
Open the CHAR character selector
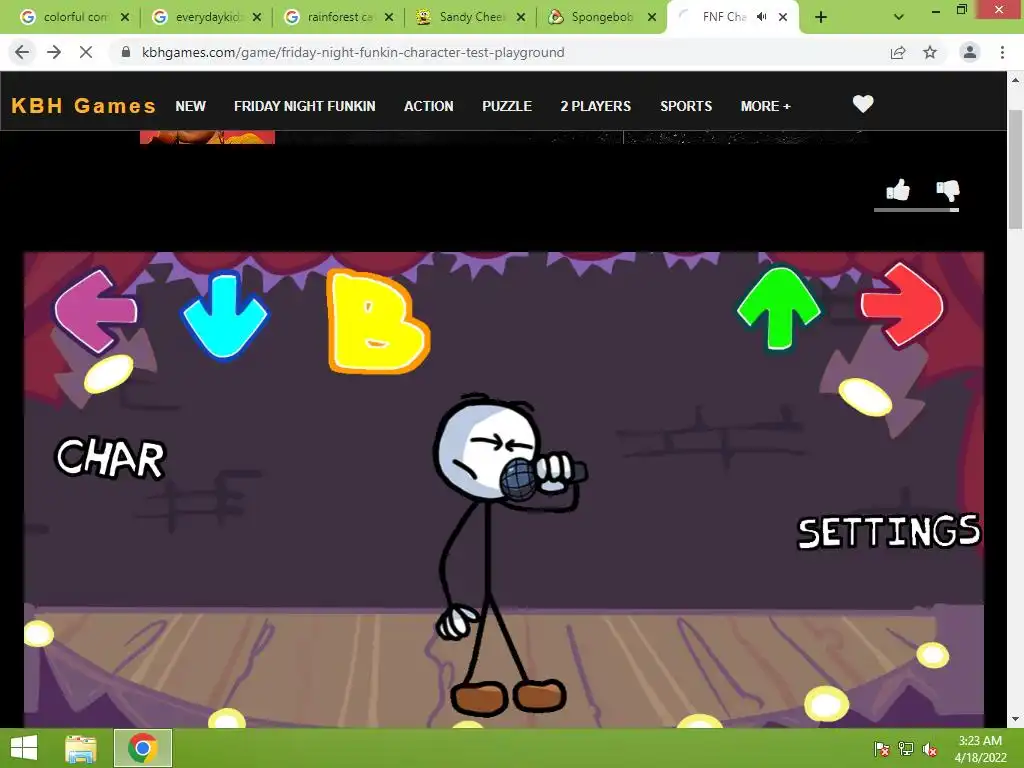click(x=110, y=458)
